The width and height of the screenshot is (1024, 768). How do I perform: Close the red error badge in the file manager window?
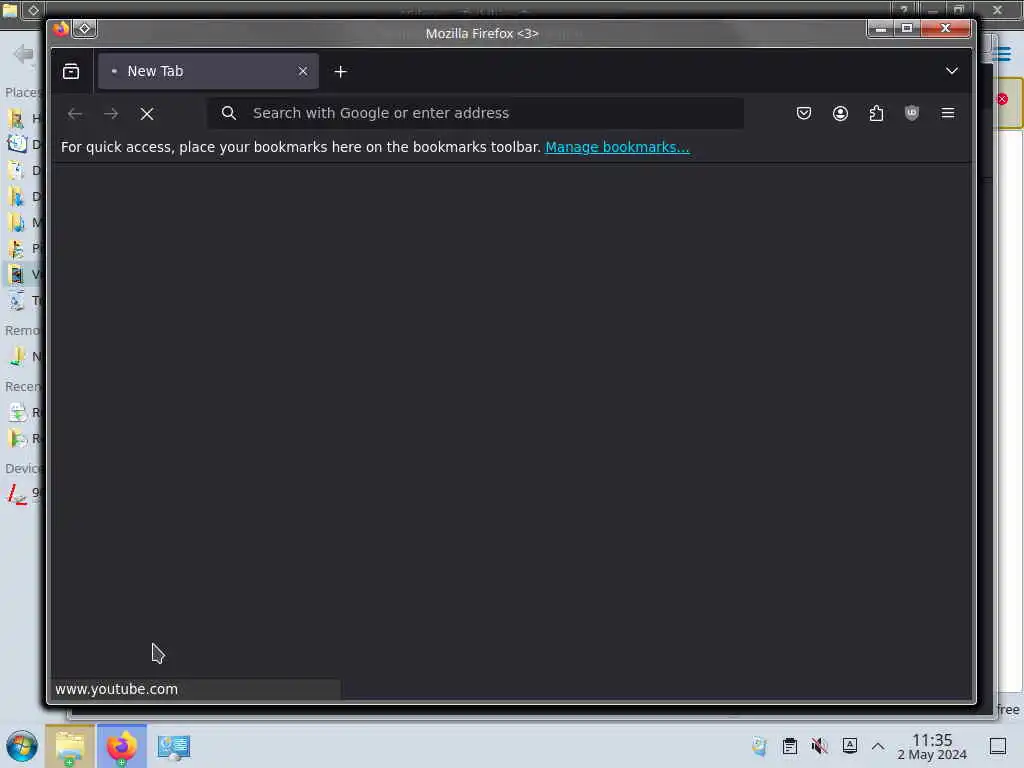coord(1002,99)
